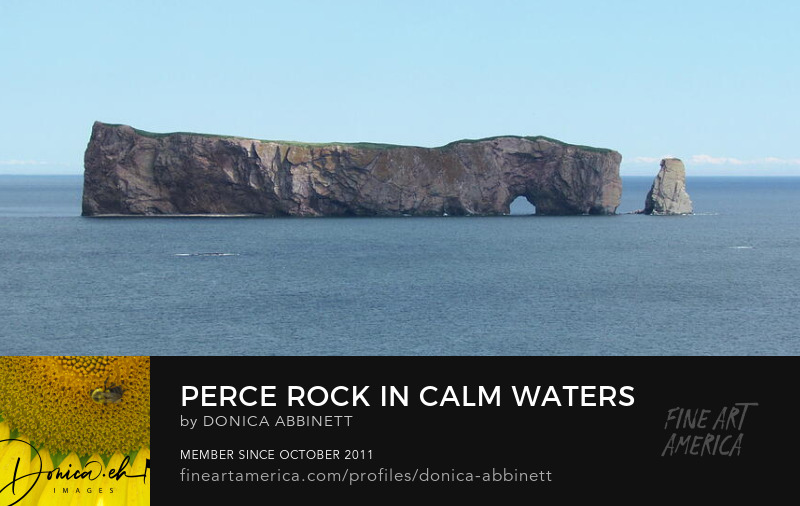Click the Donica.eh signature logo
This screenshot has height=506, width=800.
coord(74,470)
